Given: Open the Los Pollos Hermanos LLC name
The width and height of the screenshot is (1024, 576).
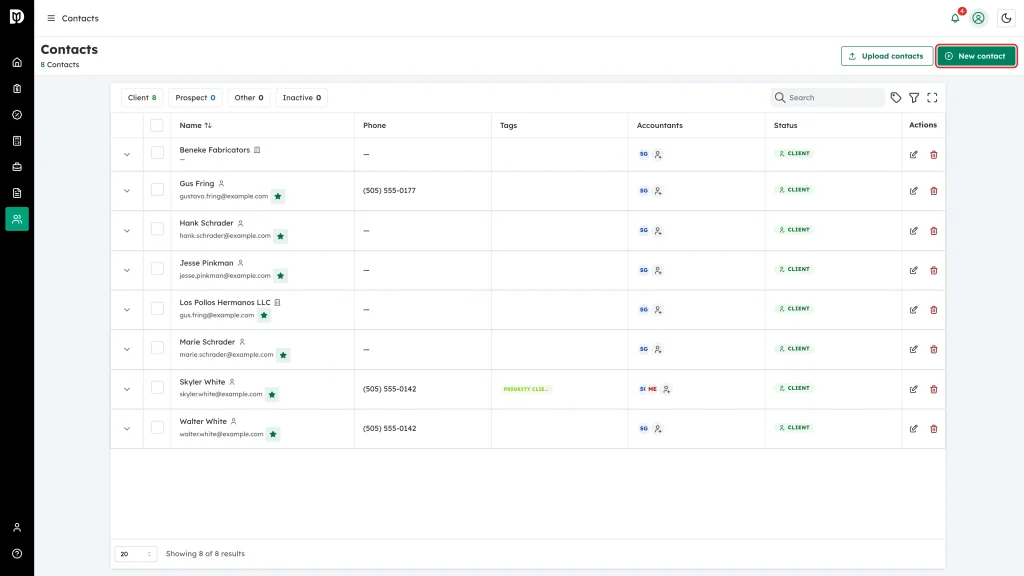Looking at the screenshot, I should click(225, 303).
